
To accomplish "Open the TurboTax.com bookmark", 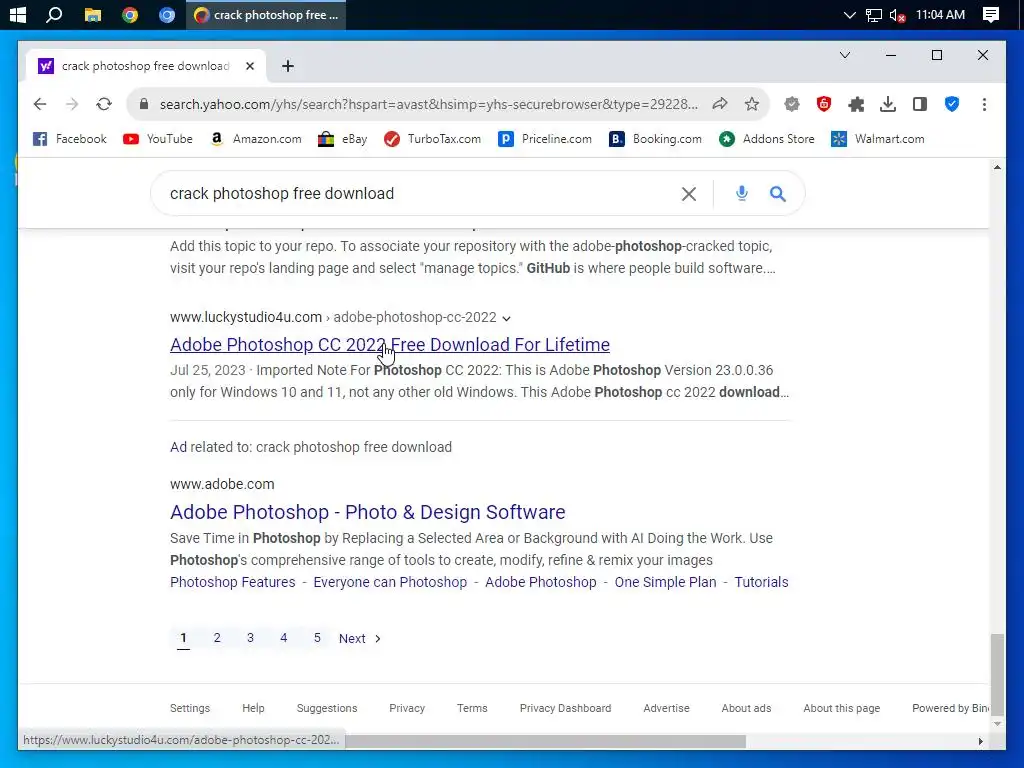I will tap(432, 139).
